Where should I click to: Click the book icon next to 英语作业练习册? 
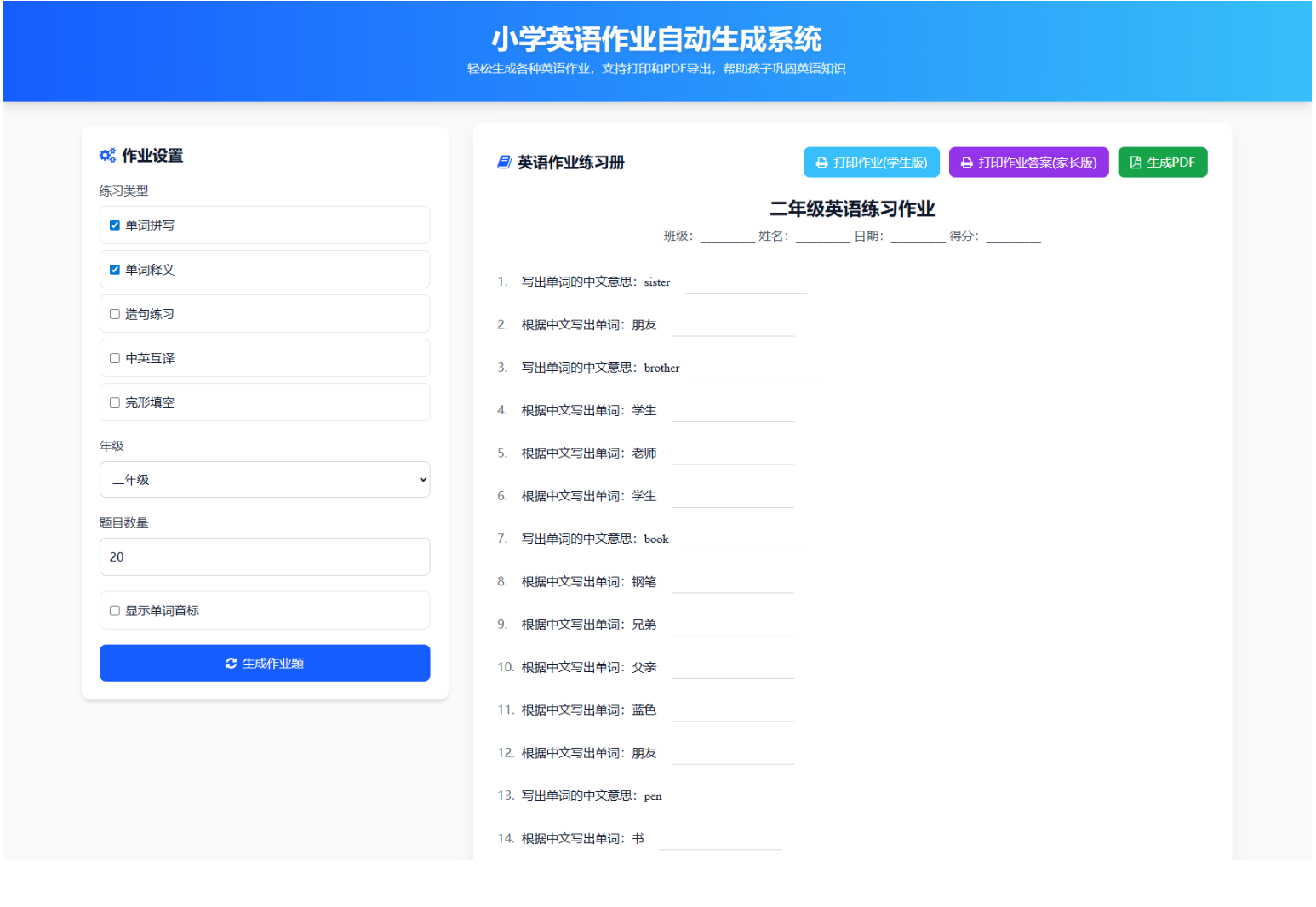pyautogui.click(x=504, y=162)
